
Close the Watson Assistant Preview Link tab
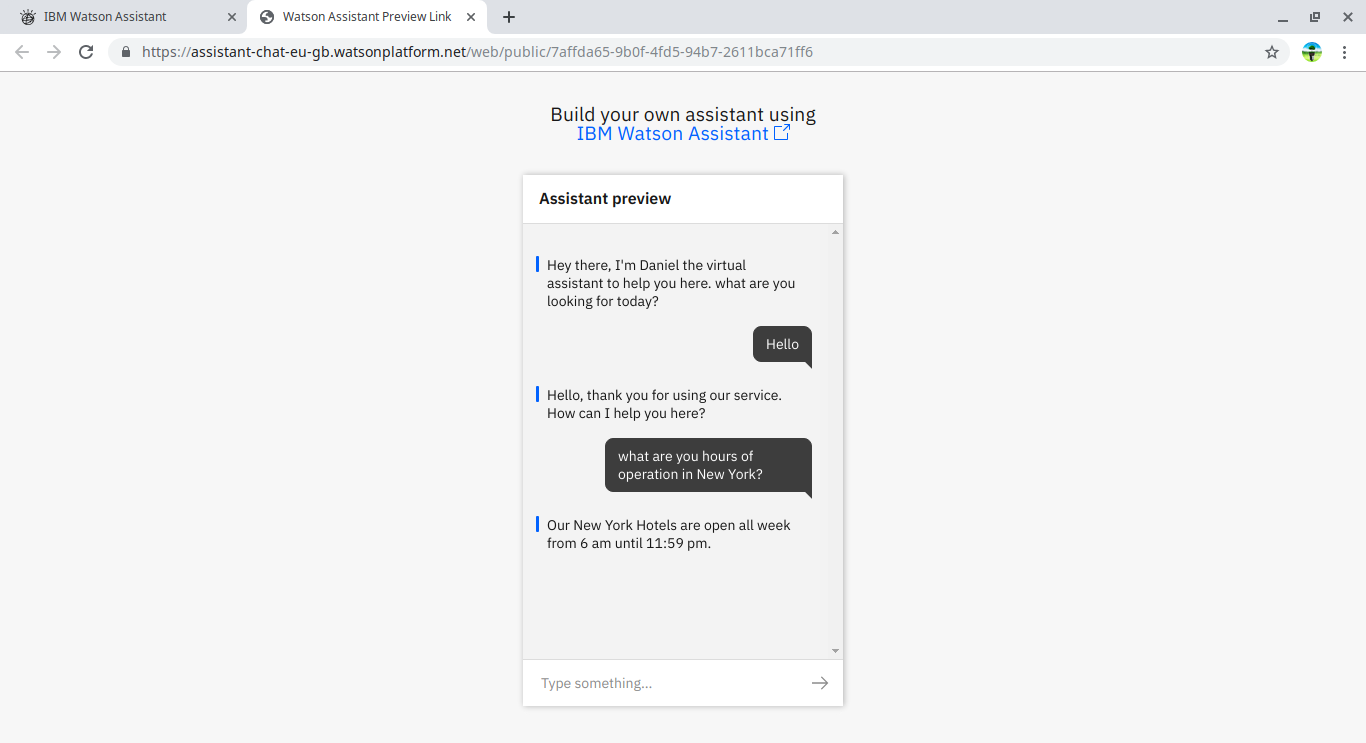471,17
